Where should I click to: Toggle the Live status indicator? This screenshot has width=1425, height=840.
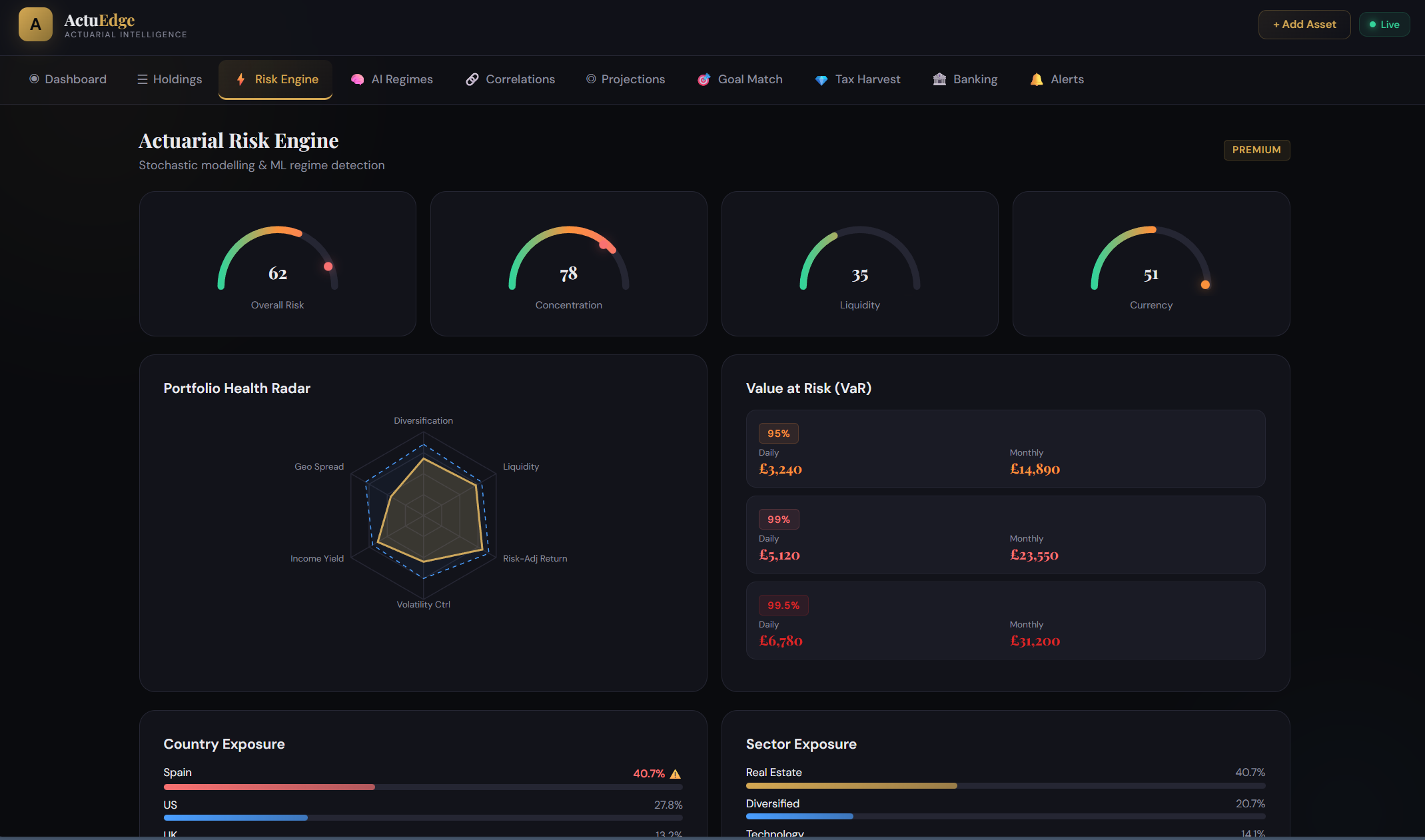point(1384,25)
